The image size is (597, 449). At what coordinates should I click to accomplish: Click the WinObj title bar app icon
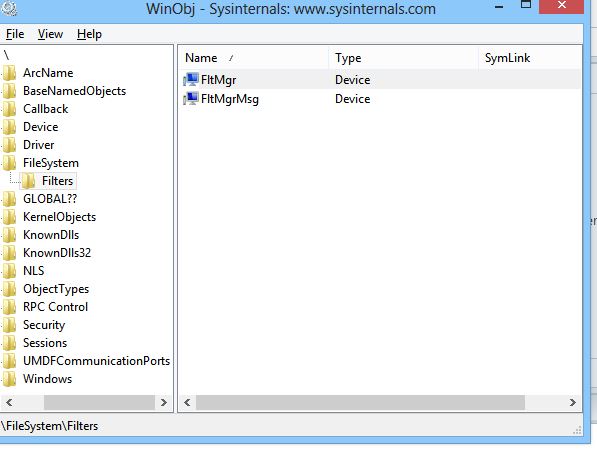click(8, 8)
